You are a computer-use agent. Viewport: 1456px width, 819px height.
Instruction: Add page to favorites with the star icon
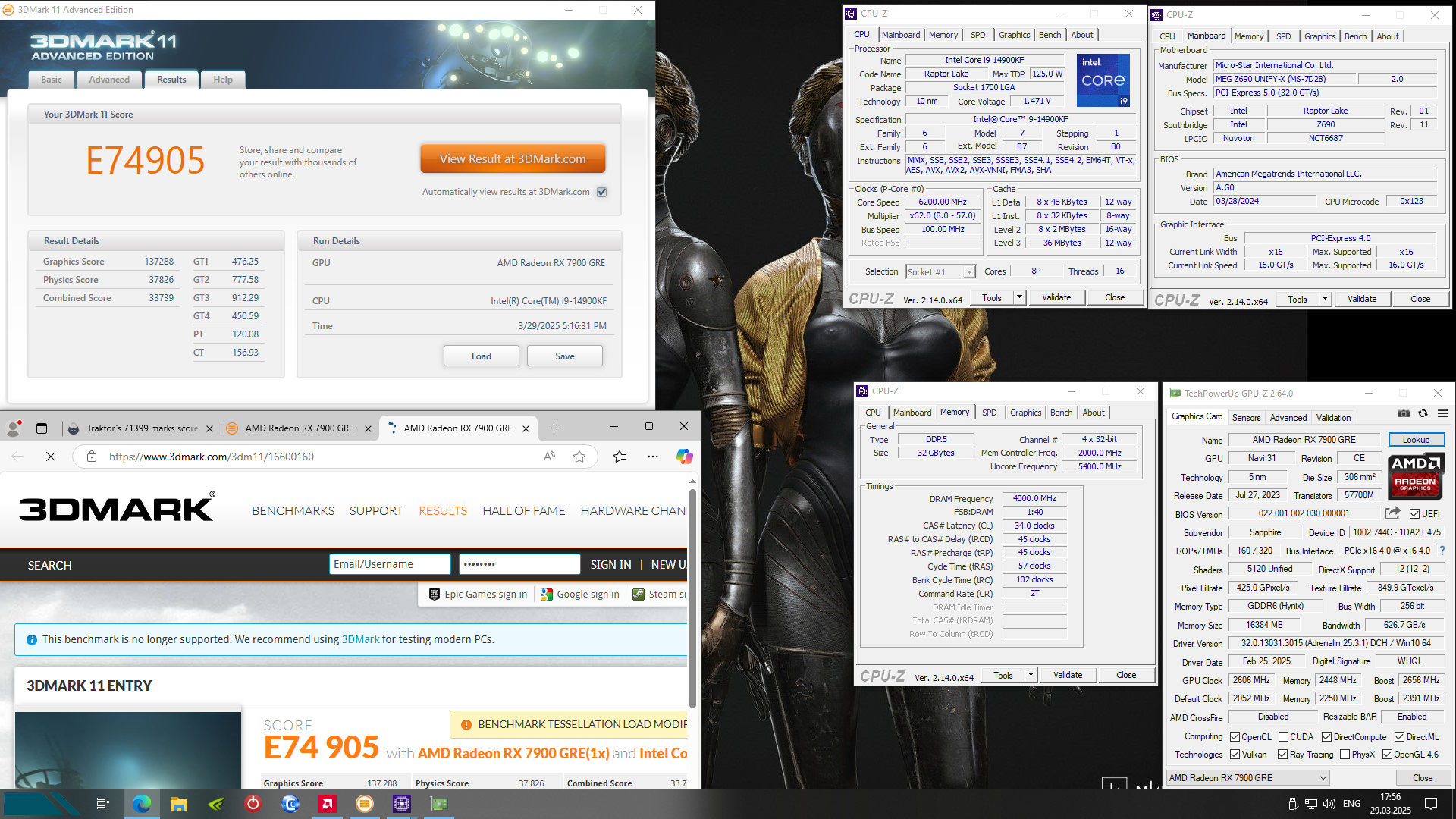pos(579,457)
